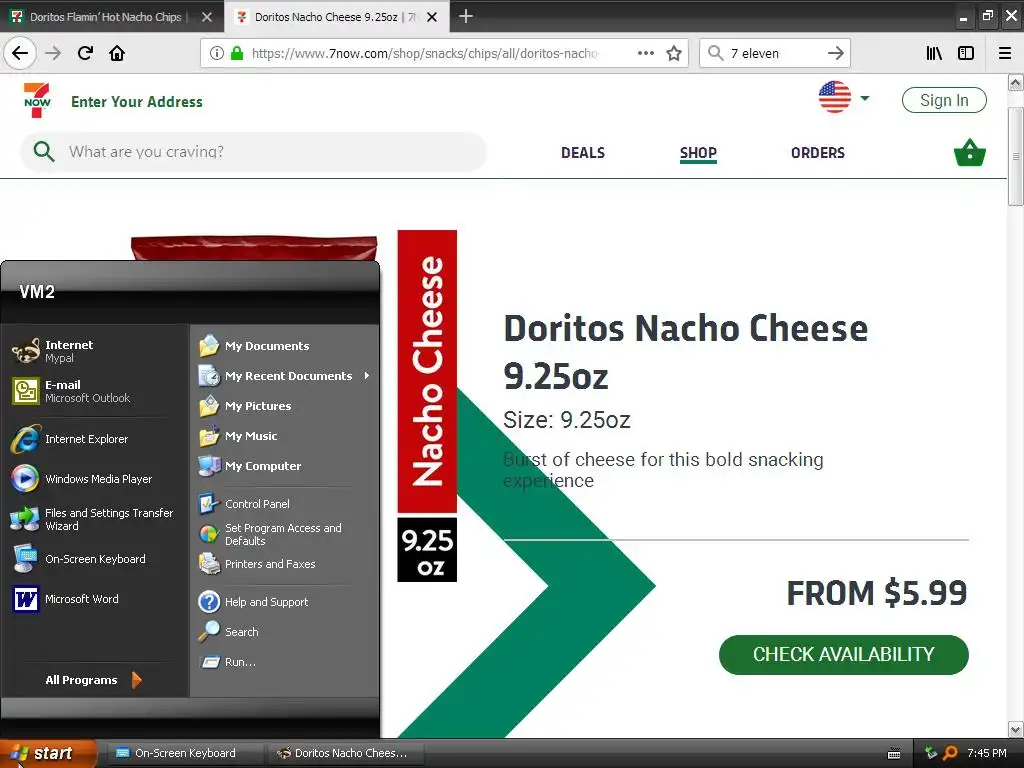Open the browser Library icon

934,53
